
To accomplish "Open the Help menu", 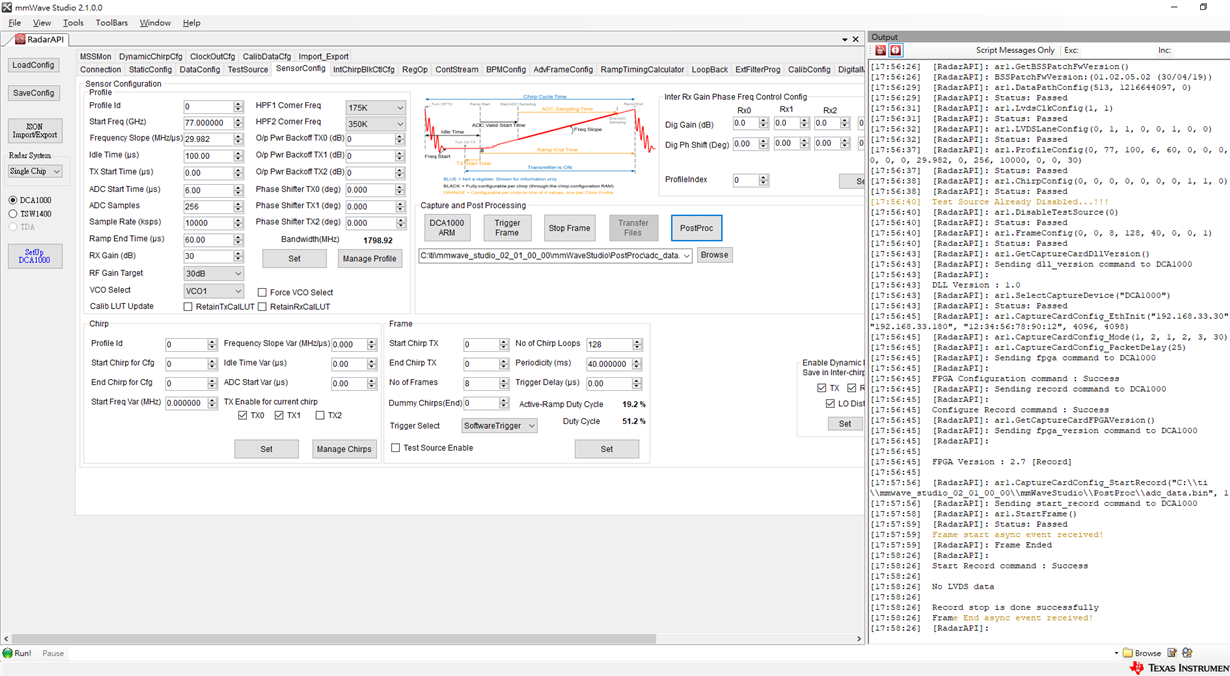I will (x=191, y=23).
